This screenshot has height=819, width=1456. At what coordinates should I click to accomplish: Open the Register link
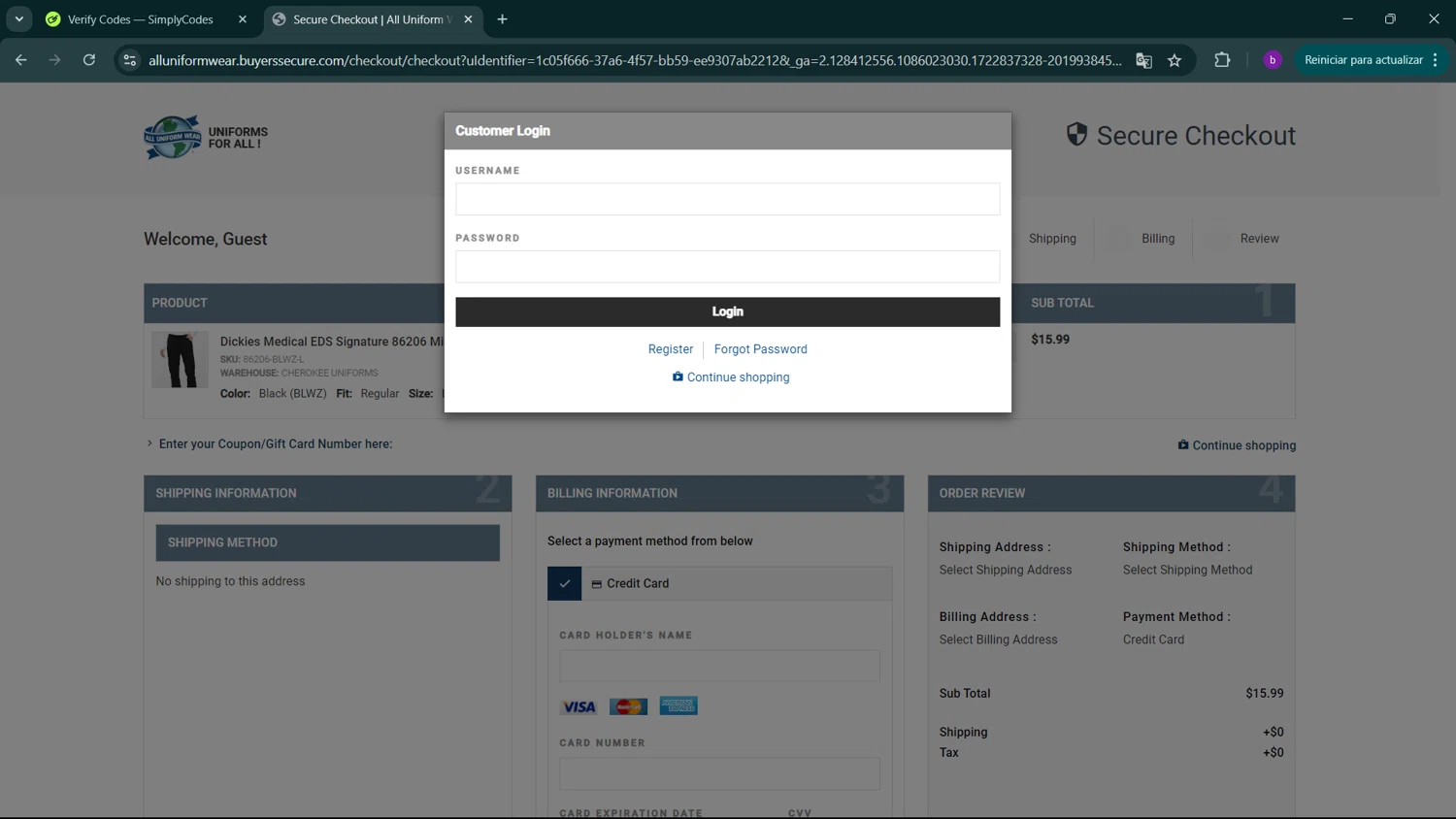point(671,349)
